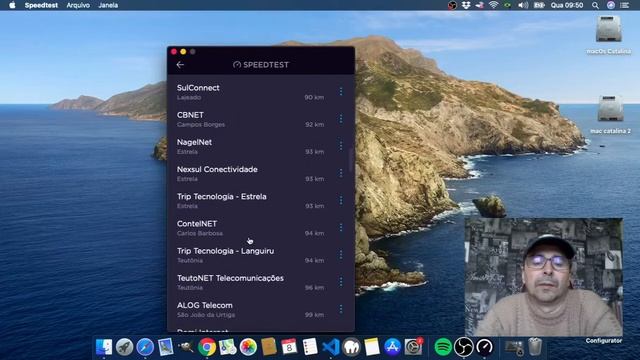Open Finder in the Dock

(x=104, y=347)
